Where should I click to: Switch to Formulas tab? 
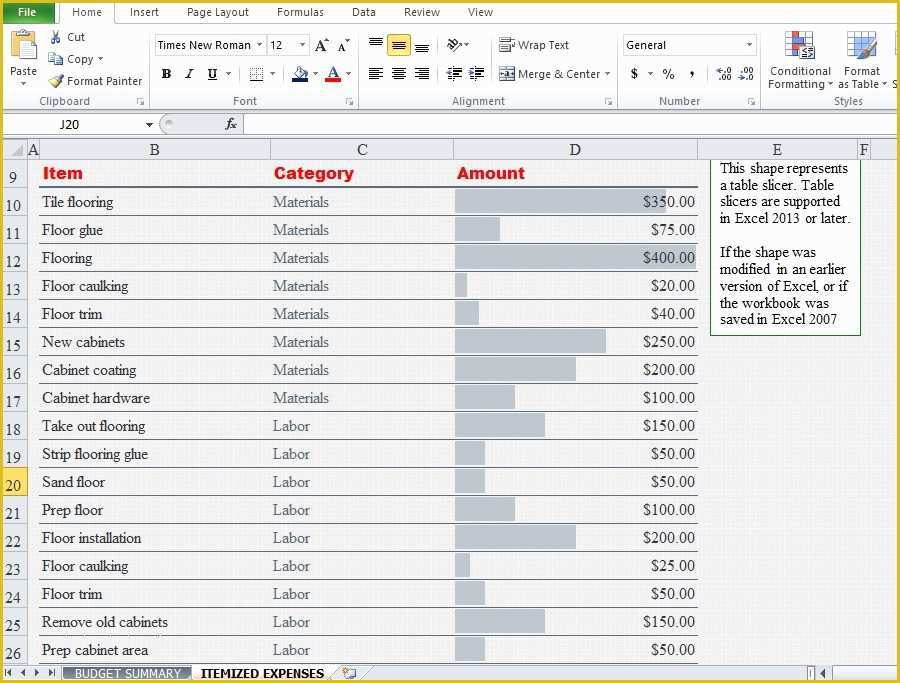pyautogui.click(x=300, y=12)
